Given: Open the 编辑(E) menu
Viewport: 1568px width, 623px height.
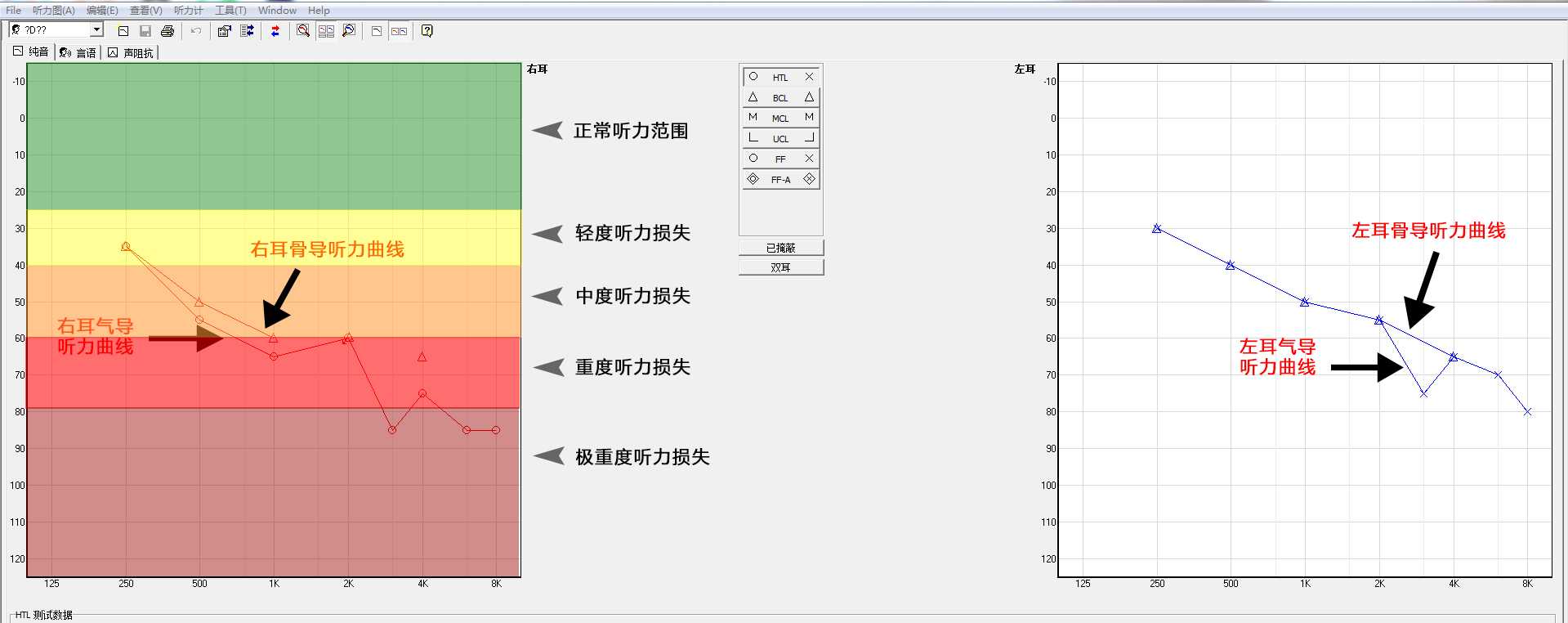Looking at the screenshot, I should [102, 11].
